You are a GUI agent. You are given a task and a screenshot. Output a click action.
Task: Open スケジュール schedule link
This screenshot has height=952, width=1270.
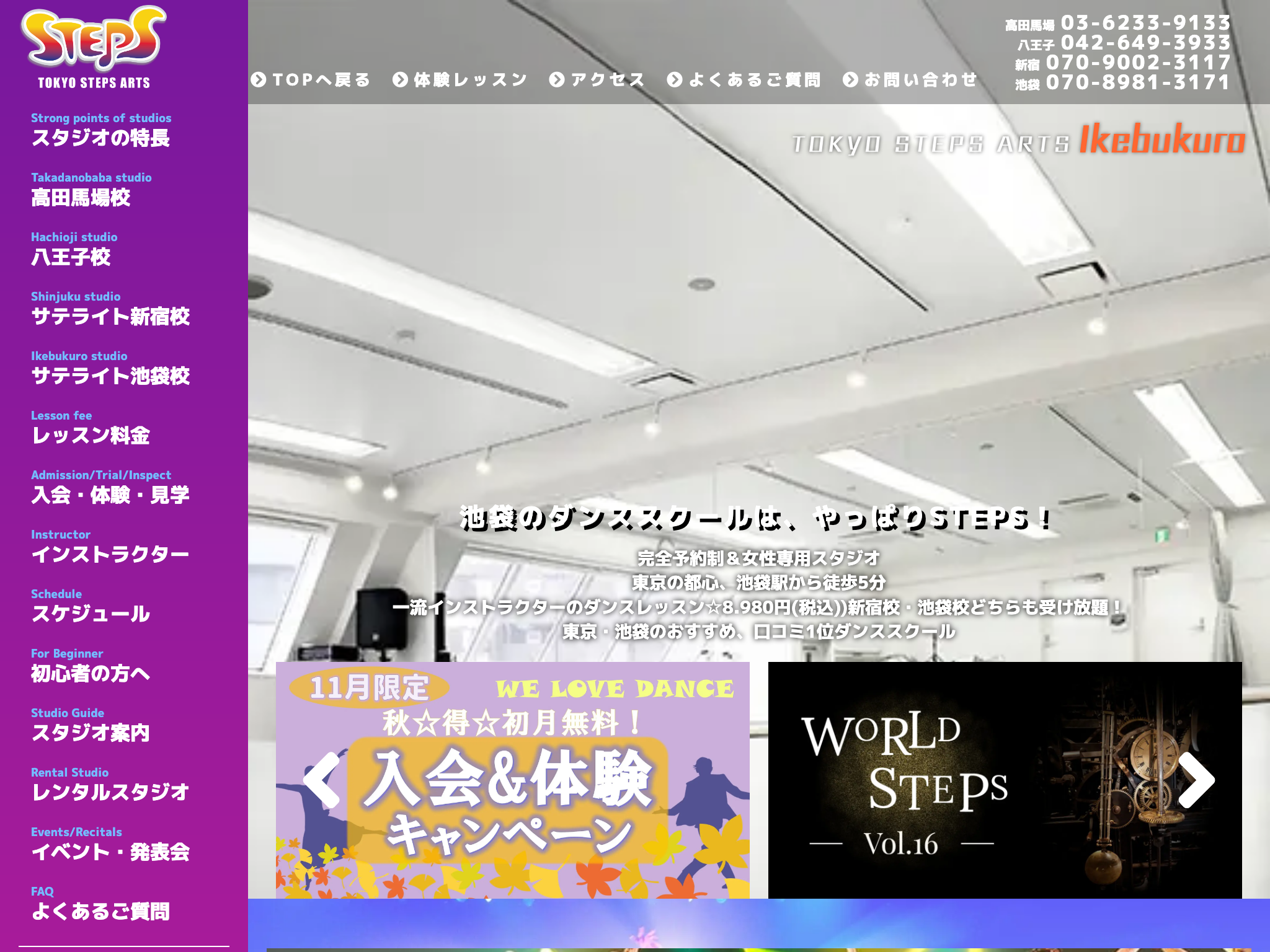click(91, 614)
